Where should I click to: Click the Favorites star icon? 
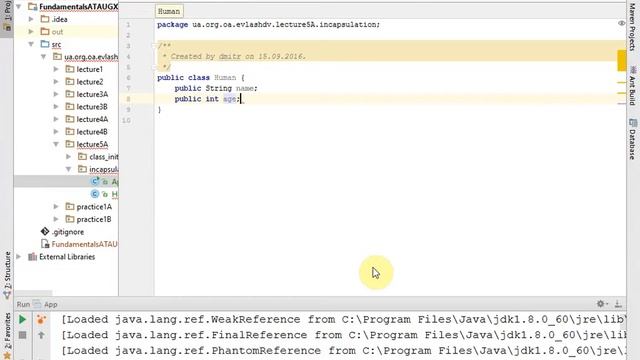tap(7, 356)
